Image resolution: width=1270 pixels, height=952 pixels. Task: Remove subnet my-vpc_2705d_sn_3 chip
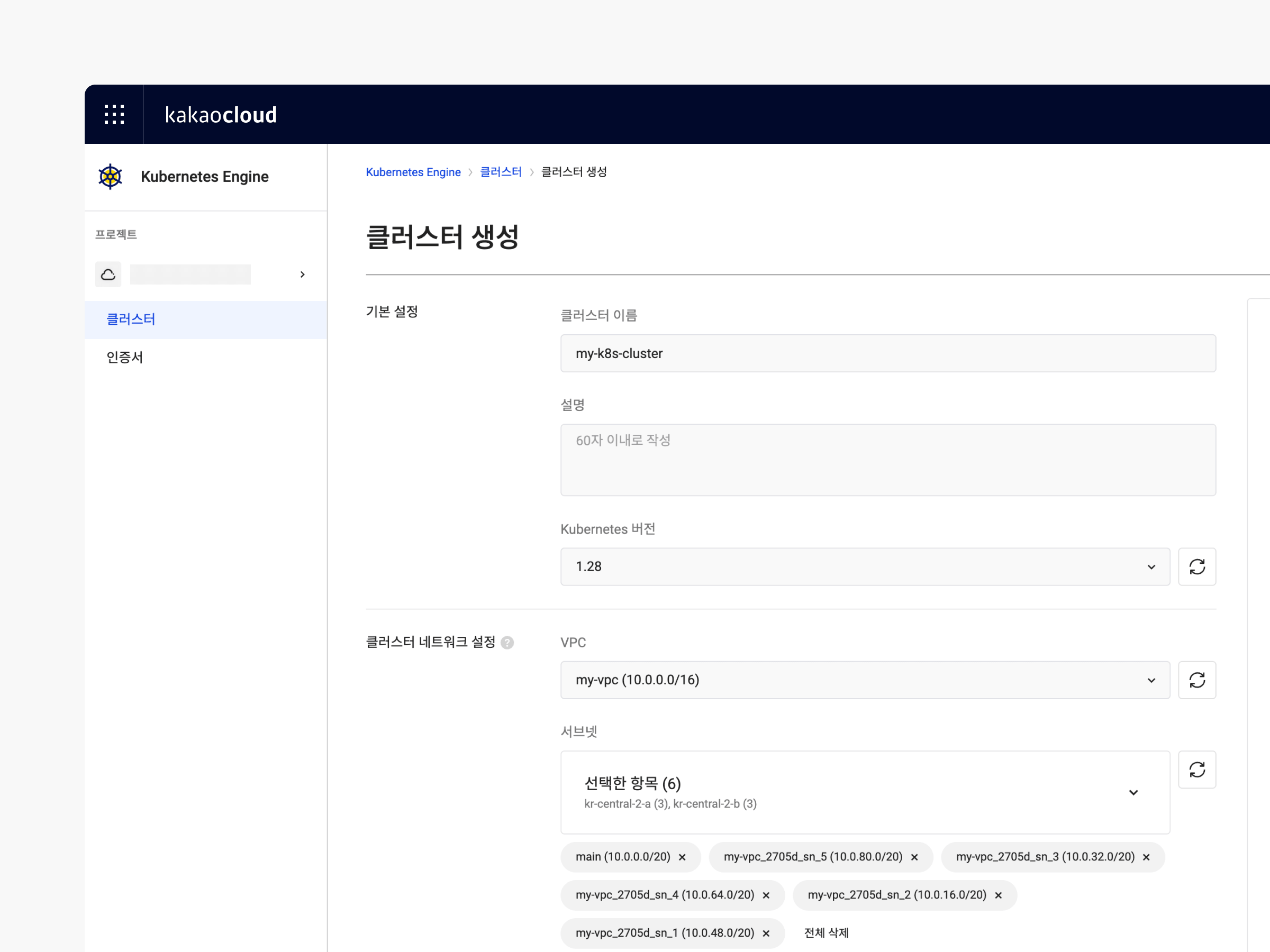[x=1146, y=857]
